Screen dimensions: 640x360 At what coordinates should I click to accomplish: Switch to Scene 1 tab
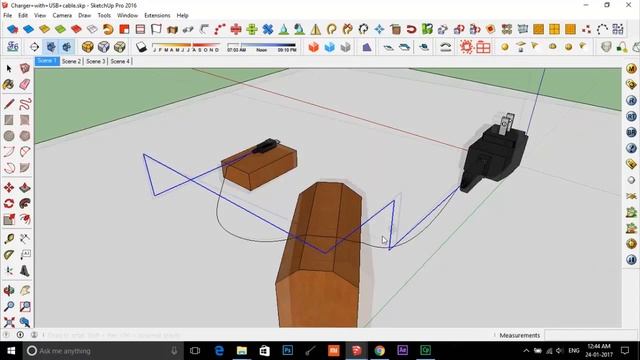tap(47, 61)
